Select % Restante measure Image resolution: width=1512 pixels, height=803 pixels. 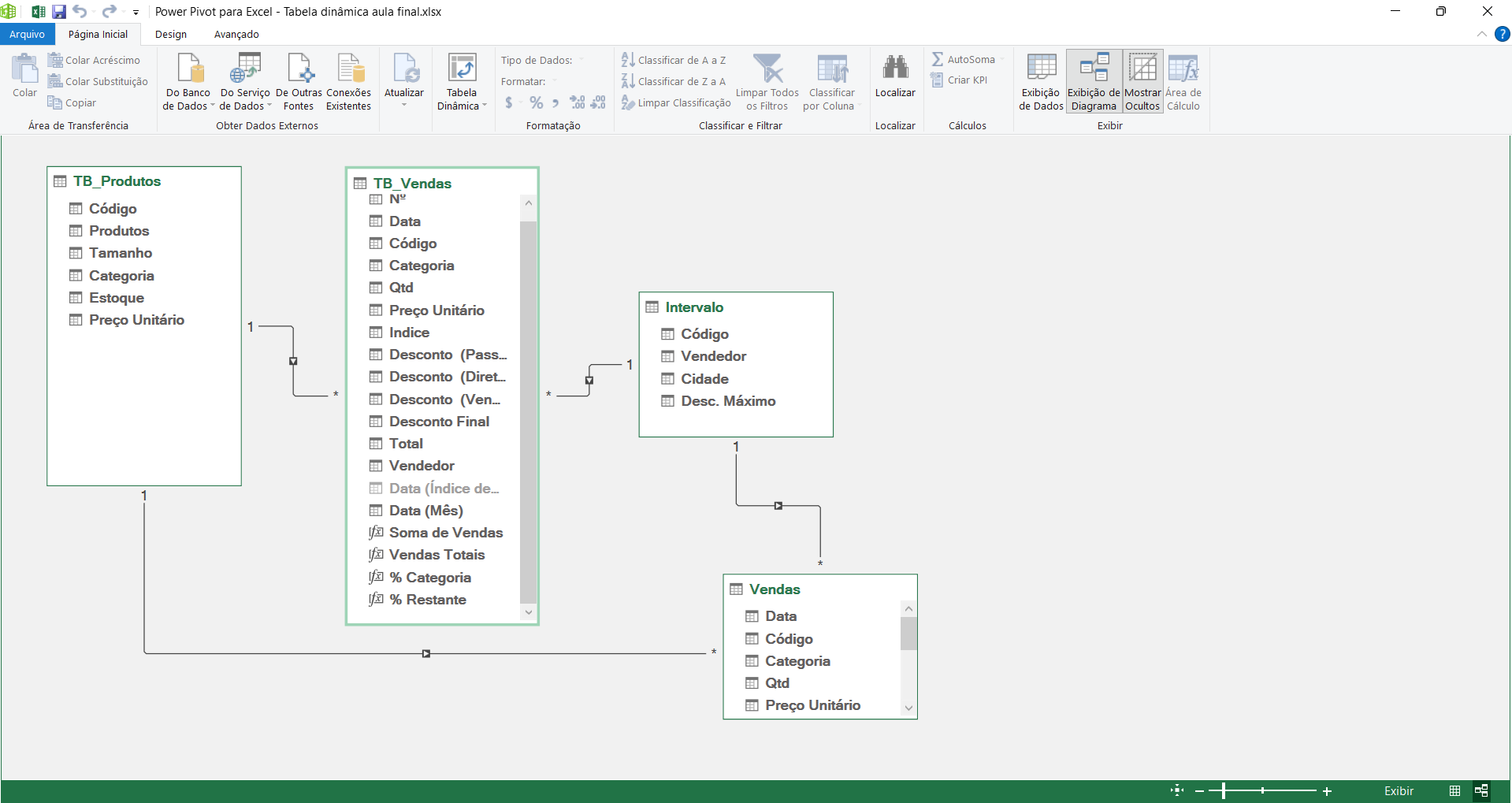point(428,600)
